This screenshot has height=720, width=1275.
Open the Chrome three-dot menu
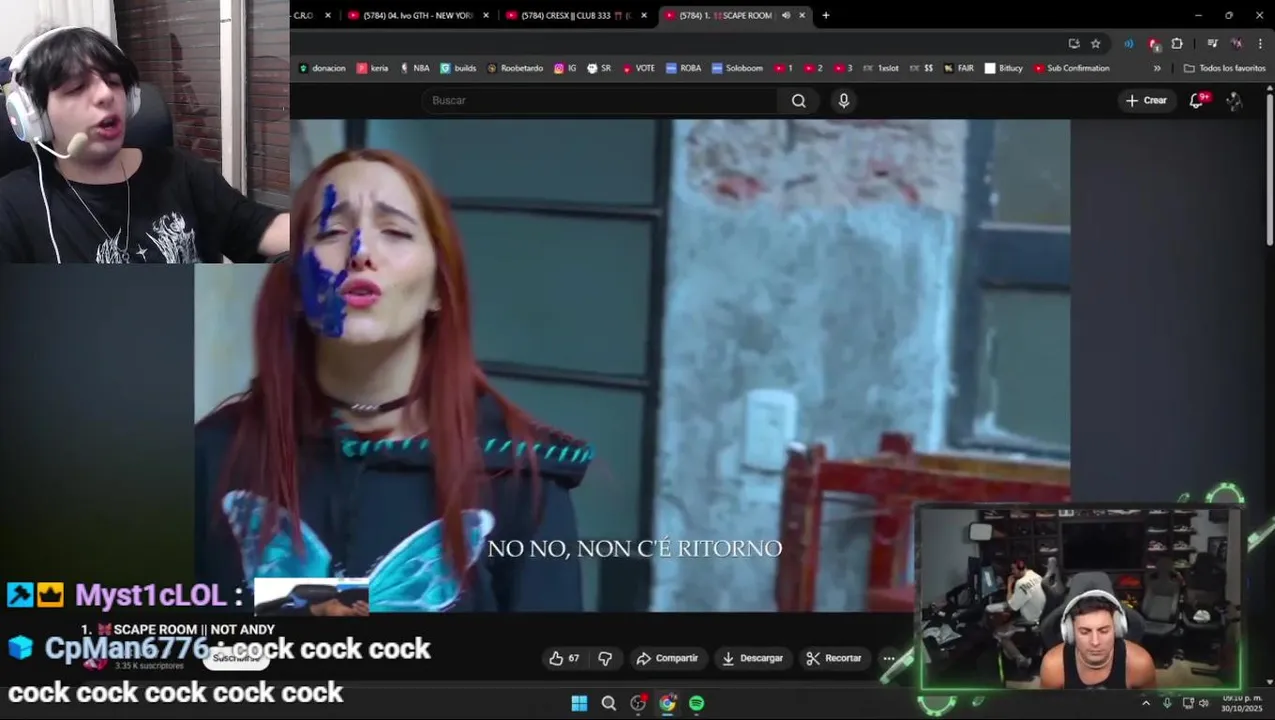pyautogui.click(x=1259, y=44)
